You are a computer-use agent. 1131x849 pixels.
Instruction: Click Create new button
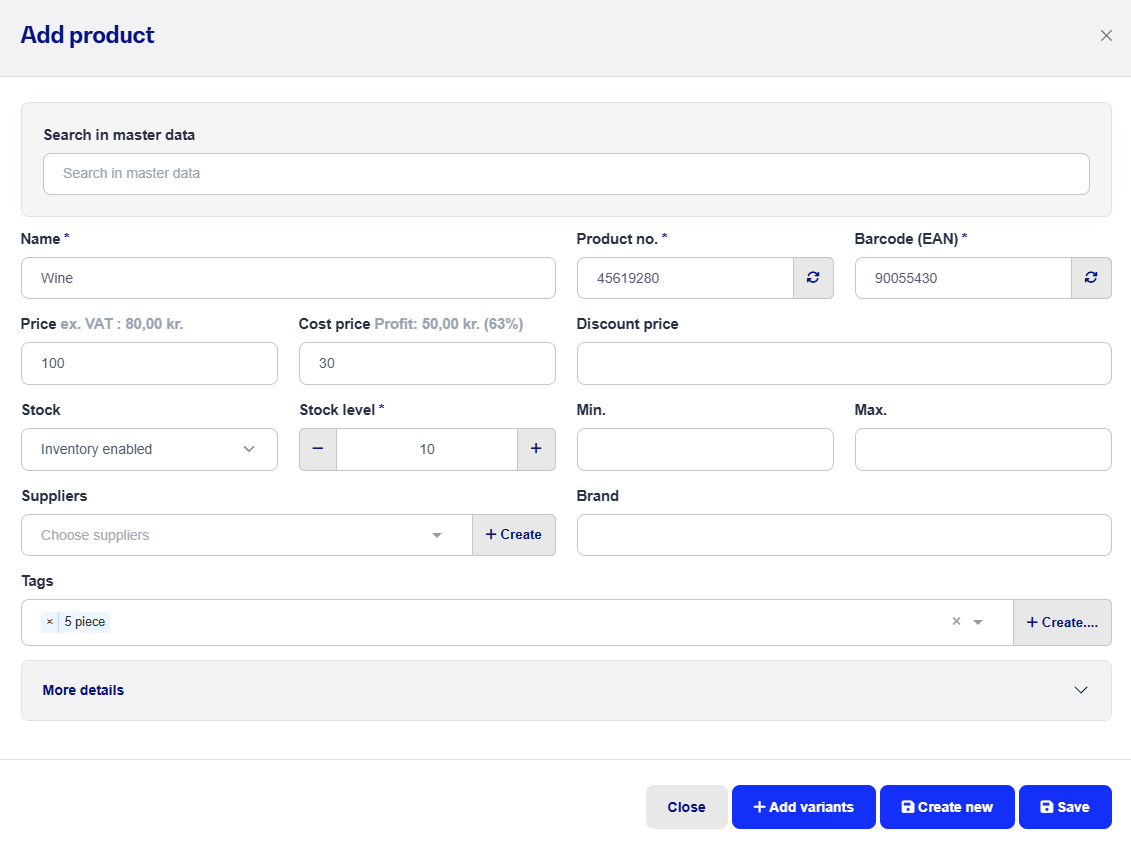(947, 807)
